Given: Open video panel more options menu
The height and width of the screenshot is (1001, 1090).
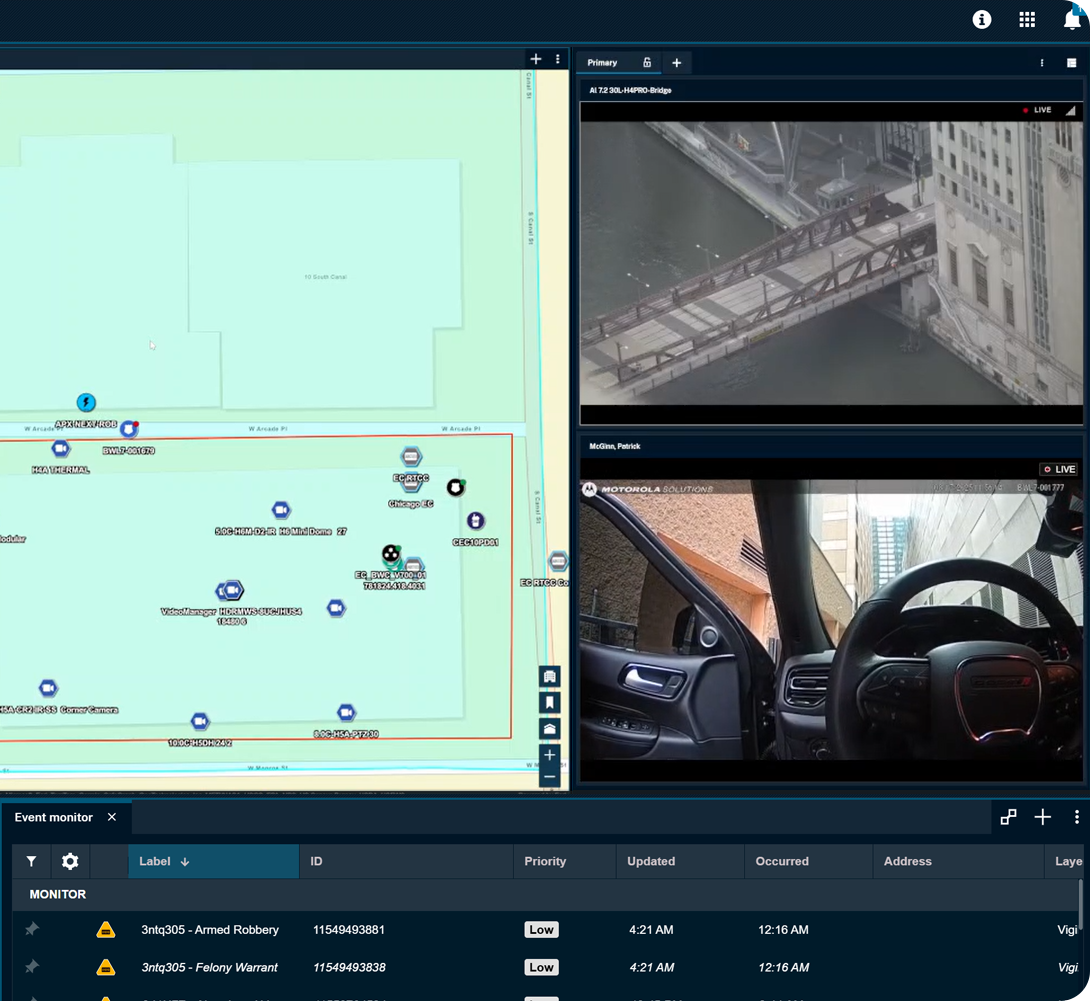Looking at the screenshot, I should tap(1042, 63).
